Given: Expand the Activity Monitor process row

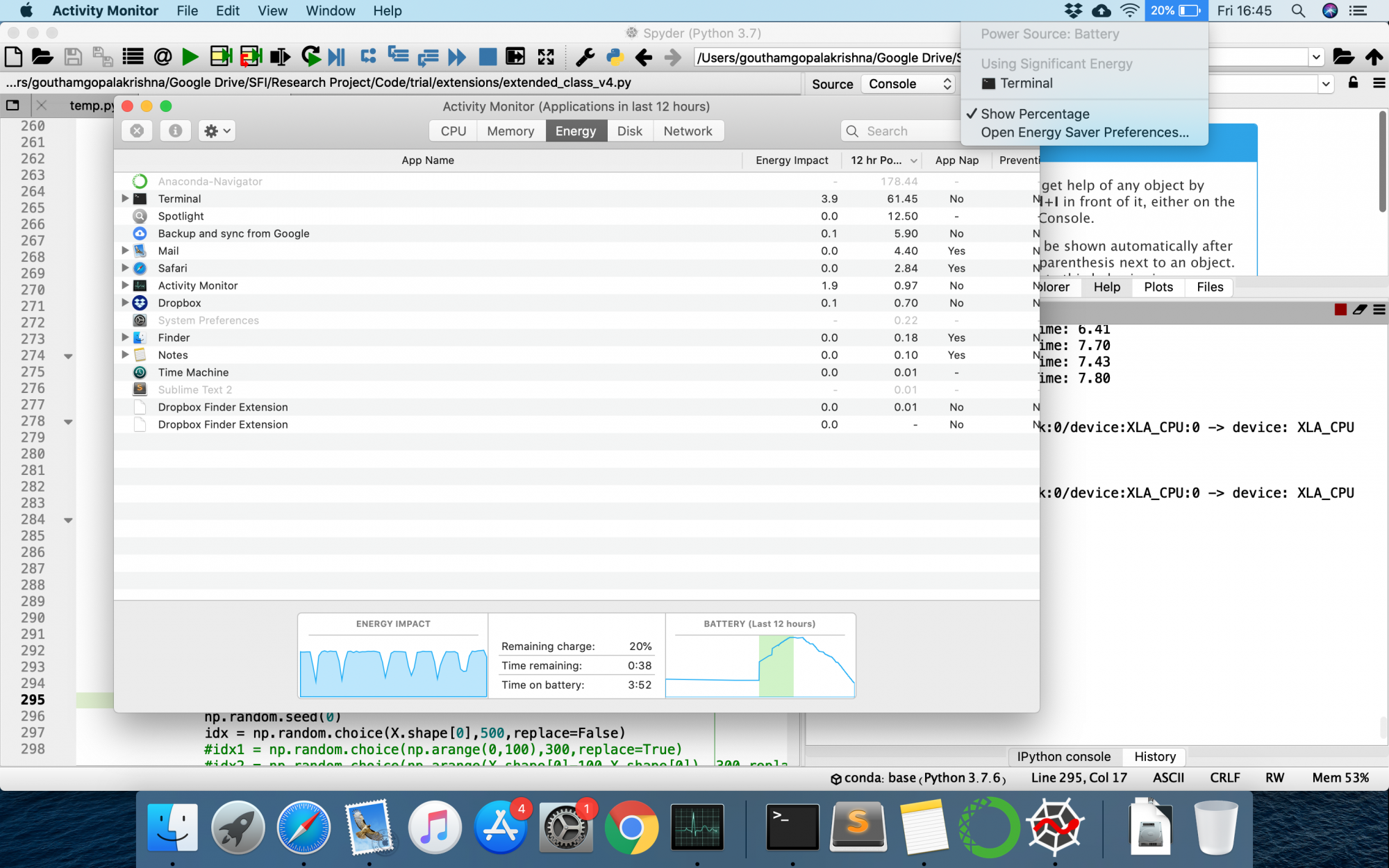Looking at the screenshot, I should click(x=125, y=285).
